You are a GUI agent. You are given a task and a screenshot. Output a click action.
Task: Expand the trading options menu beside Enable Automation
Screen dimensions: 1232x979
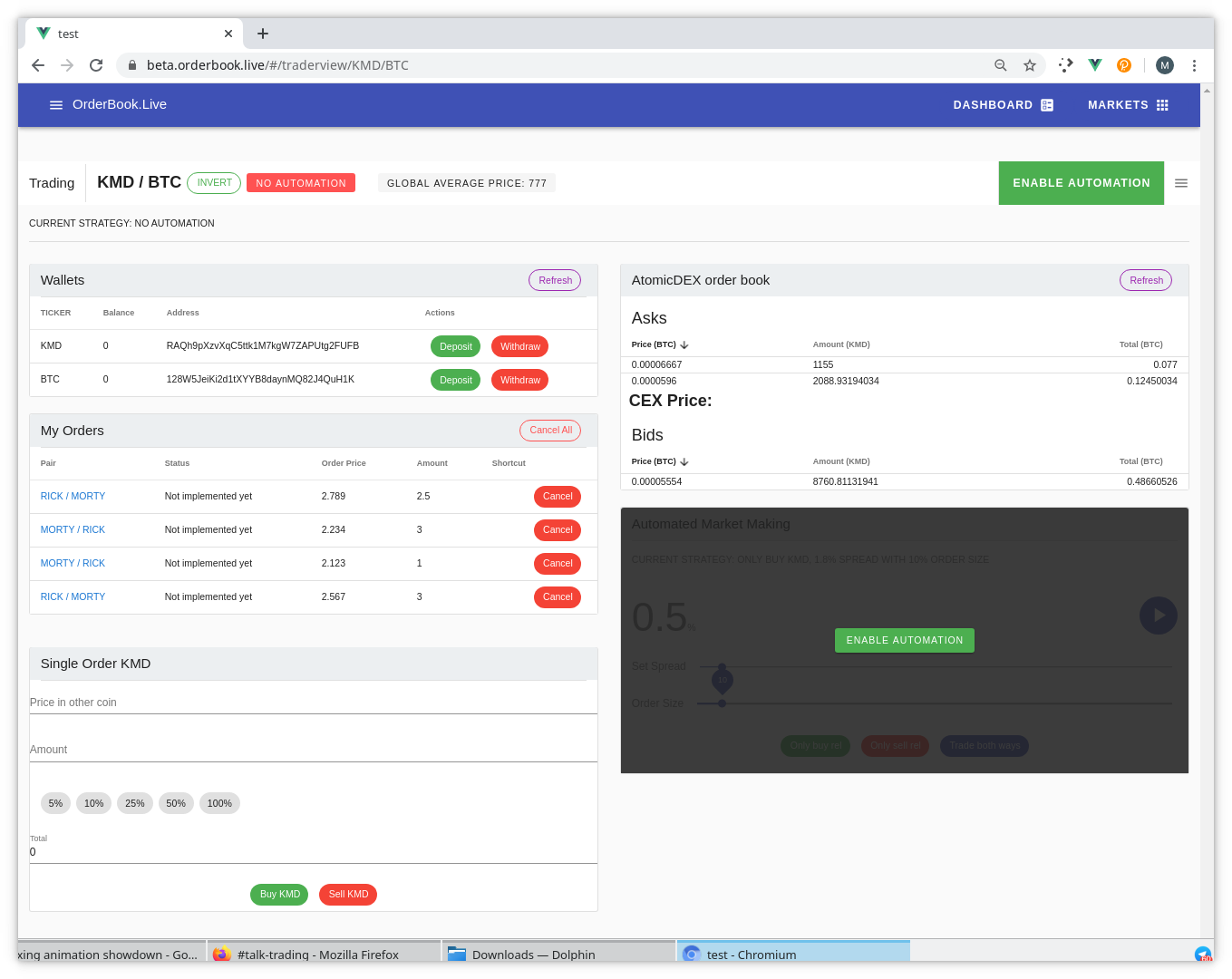(x=1180, y=183)
